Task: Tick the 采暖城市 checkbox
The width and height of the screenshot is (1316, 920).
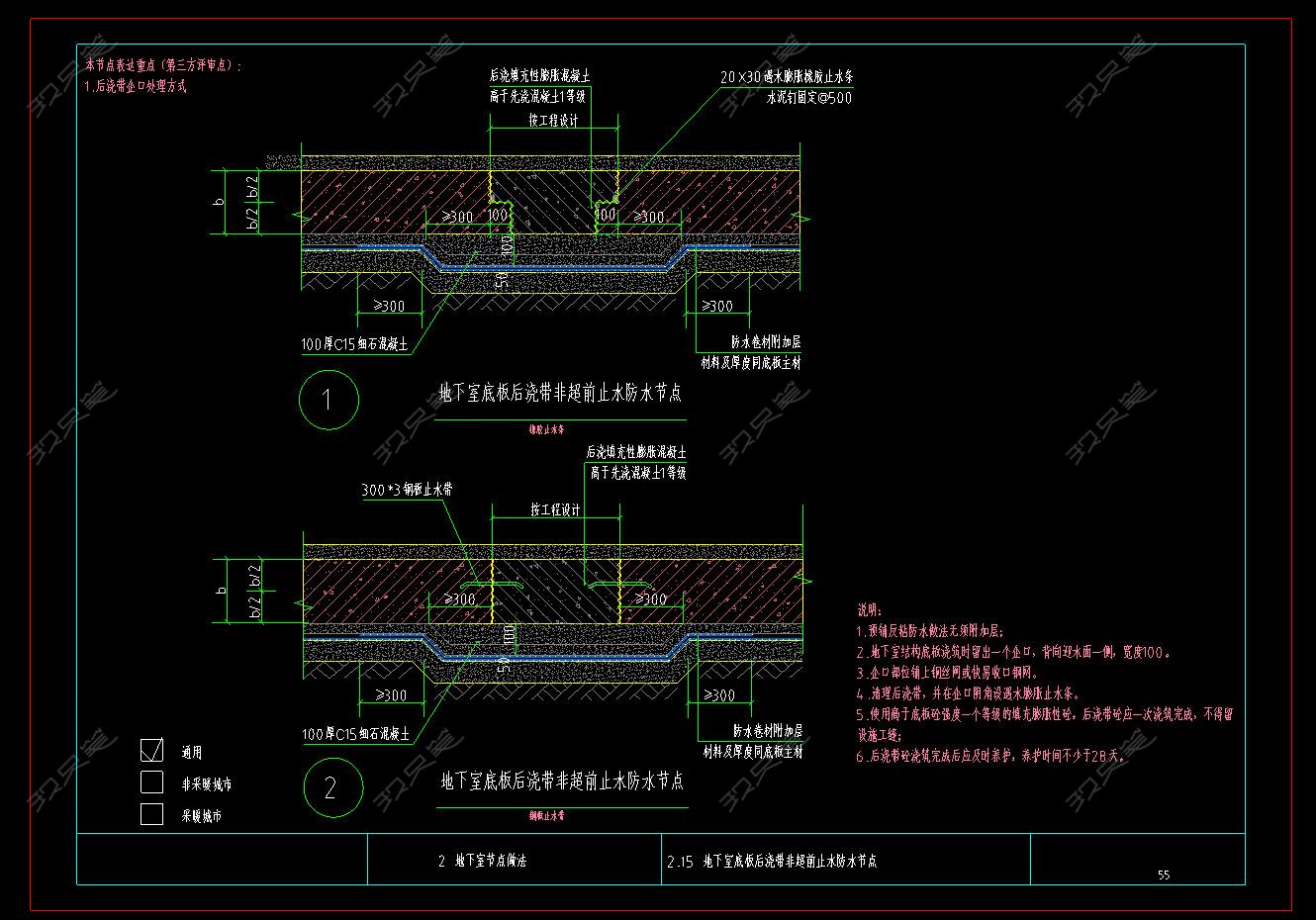Action: point(151,814)
